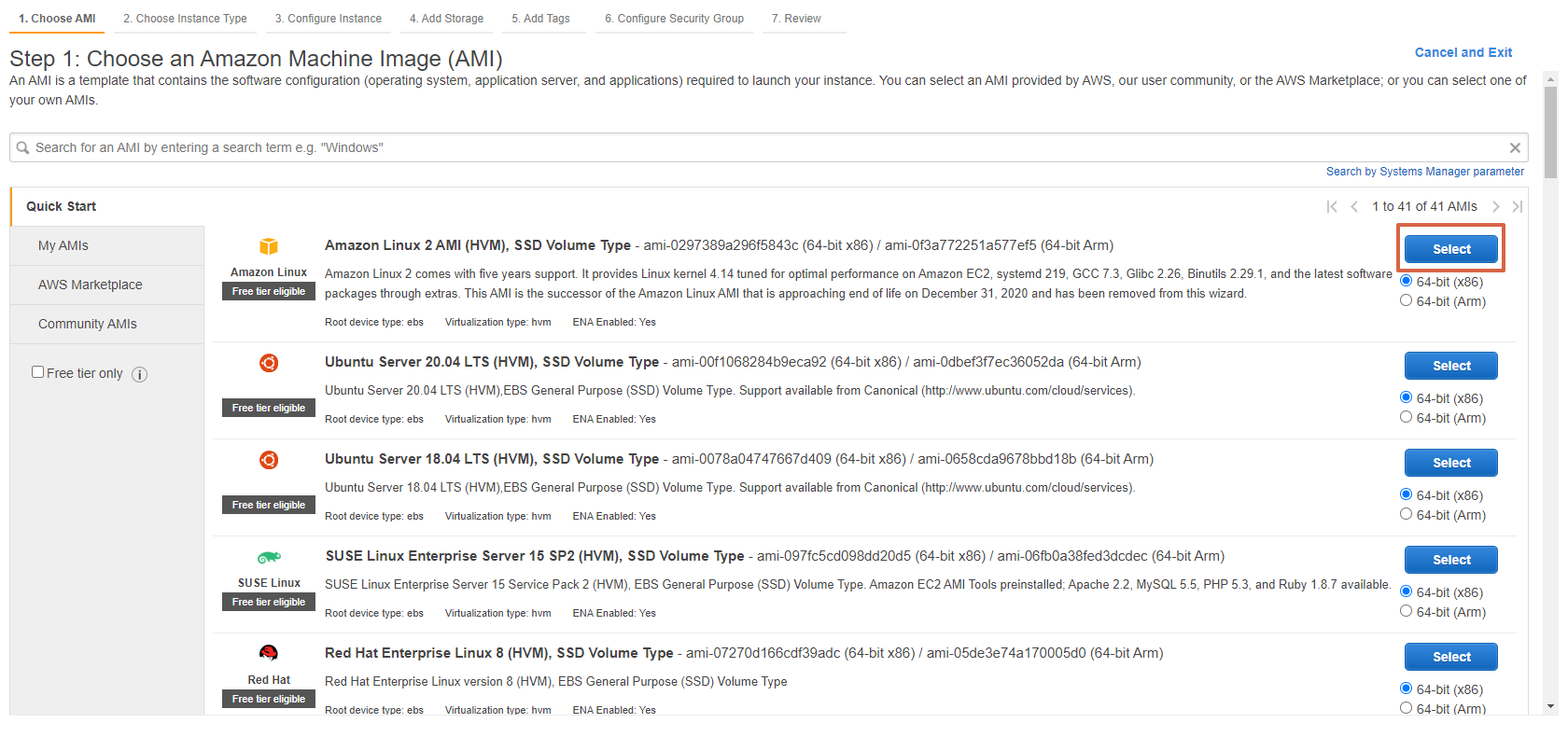Choose 64-bit (Arm) for Ubuntu Server 20.04
The height and width of the screenshot is (737, 1568).
[x=1406, y=417]
